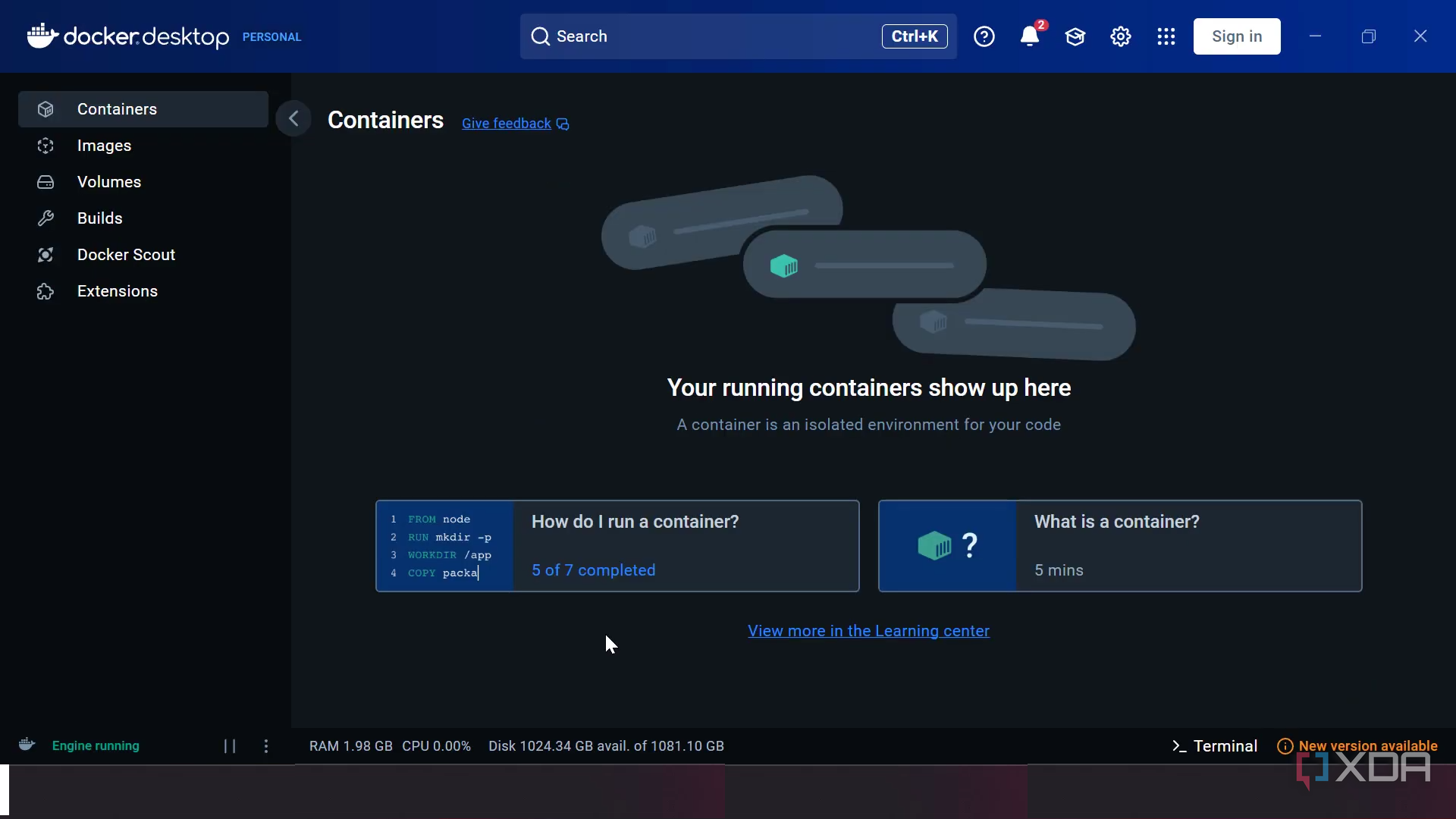Open Settings gear icon
The width and height of the screenshot is (1456, 819).
1121,36
